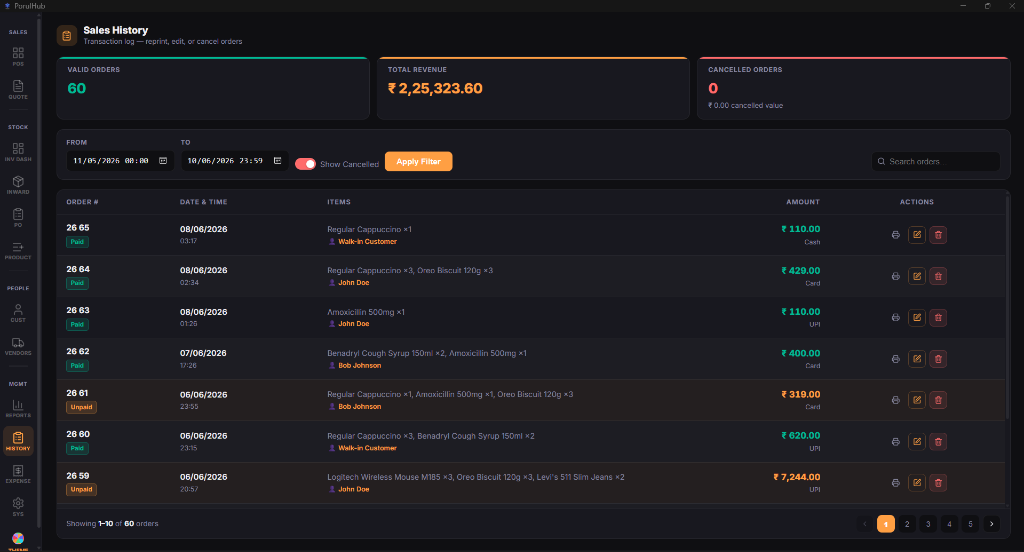Click the Amount column header
The height and width of the screenshot is (552, 1024).
point(803,202)
